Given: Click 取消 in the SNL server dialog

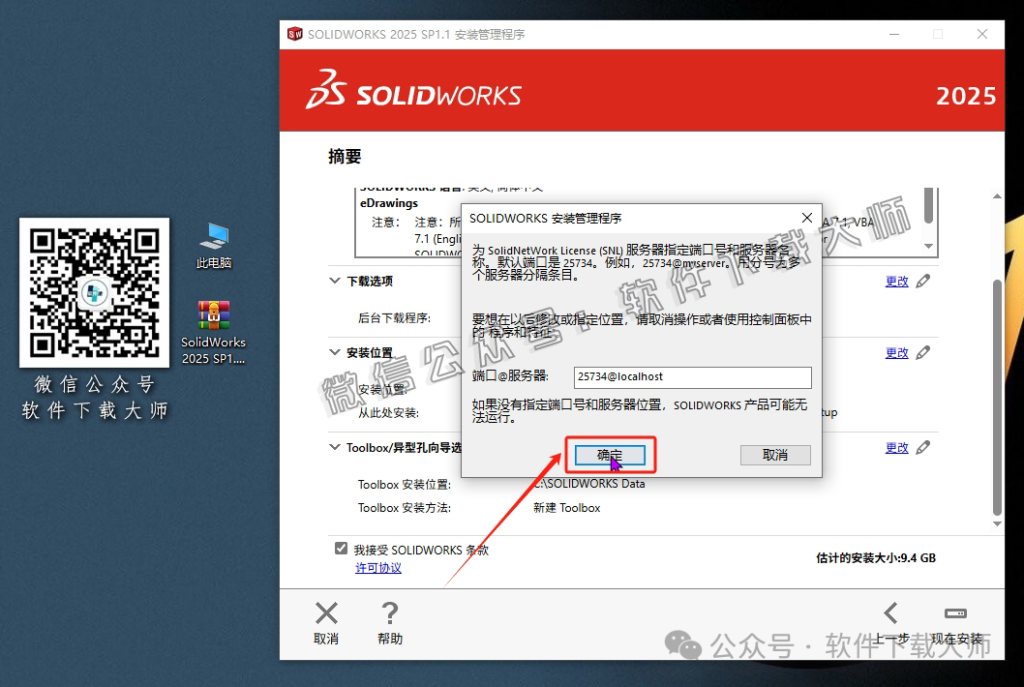Looking at the screenshot, I should [775, 455].
